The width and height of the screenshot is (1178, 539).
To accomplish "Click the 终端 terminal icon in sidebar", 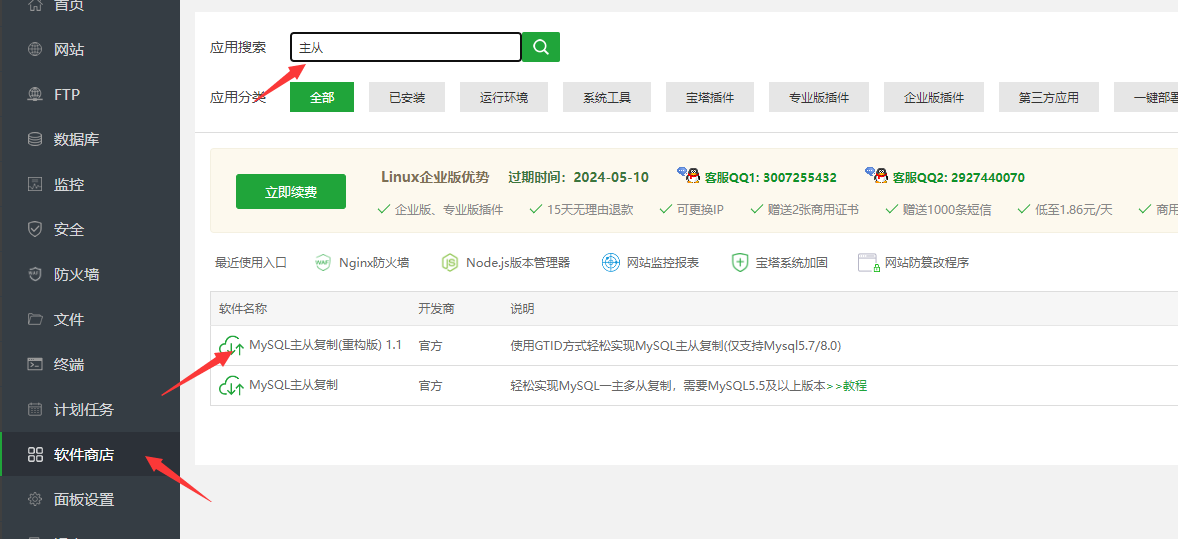I will coord(35,364).
